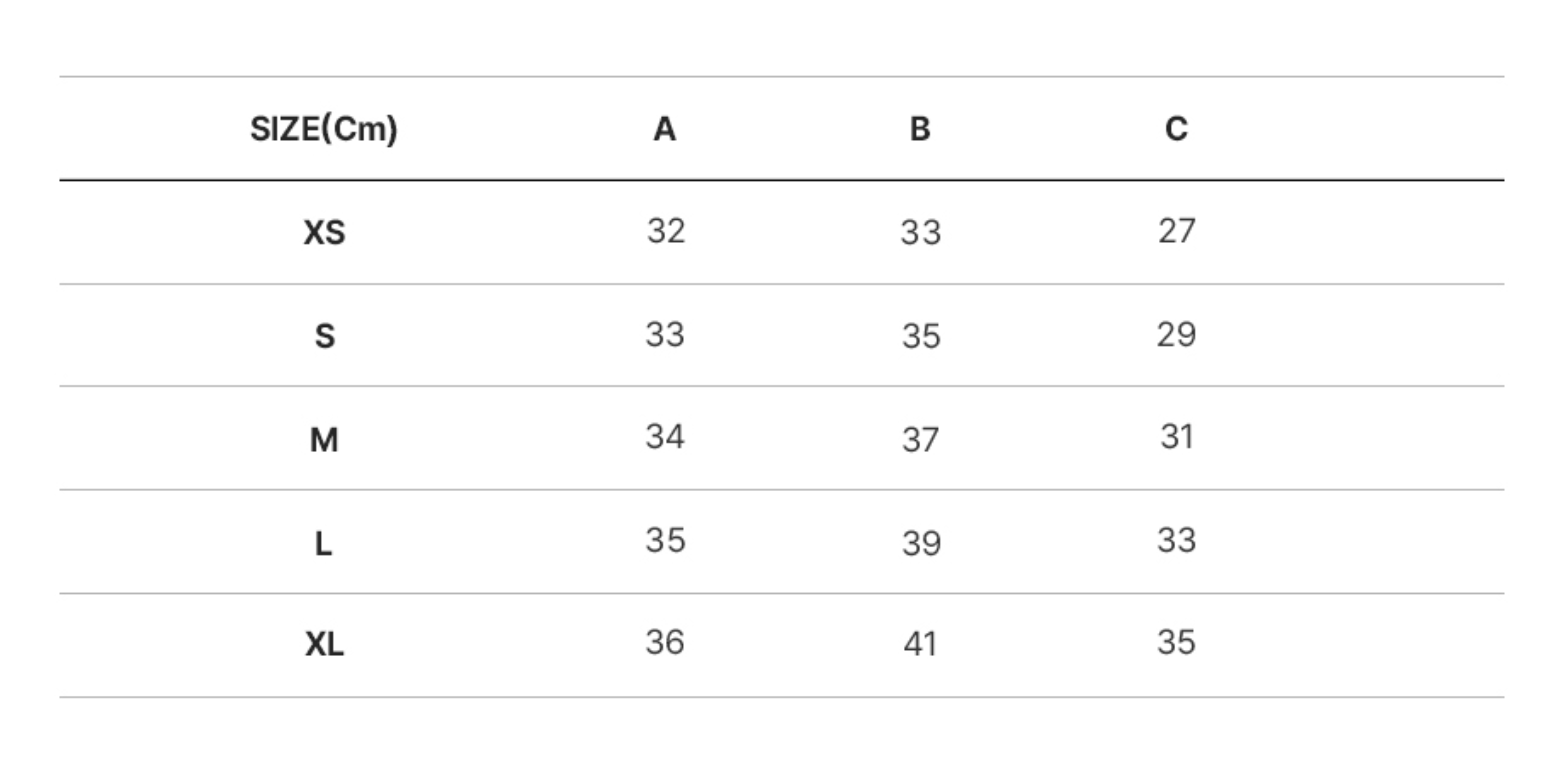Select XS row C value 27
This screenshot has height=776, width=1562.
tap(1177, 231)
